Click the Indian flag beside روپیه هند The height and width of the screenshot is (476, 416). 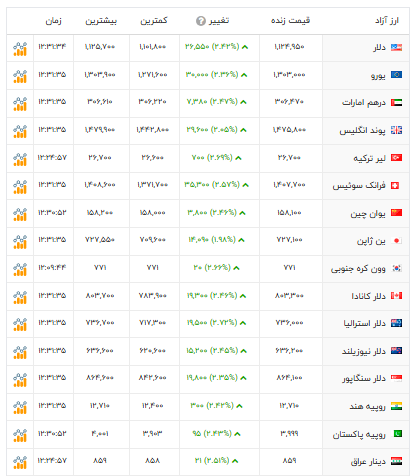(x=396, y=406)
